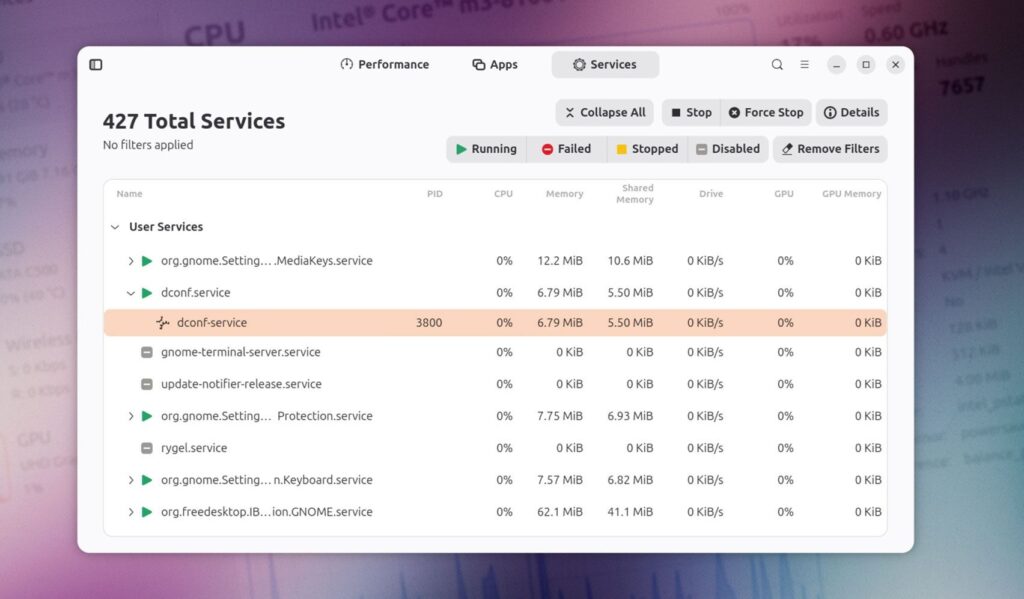
Task: Click disabled icon next to gnome-terminal-server.service
Action: [147, 352]
